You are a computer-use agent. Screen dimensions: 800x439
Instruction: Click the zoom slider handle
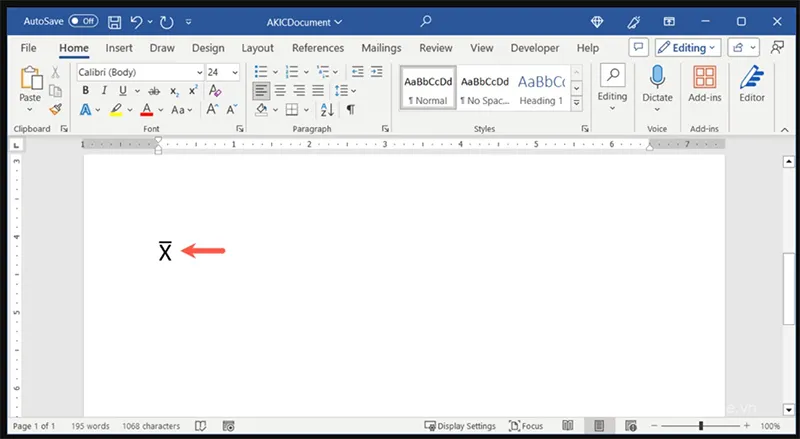[x=701, y=425]
